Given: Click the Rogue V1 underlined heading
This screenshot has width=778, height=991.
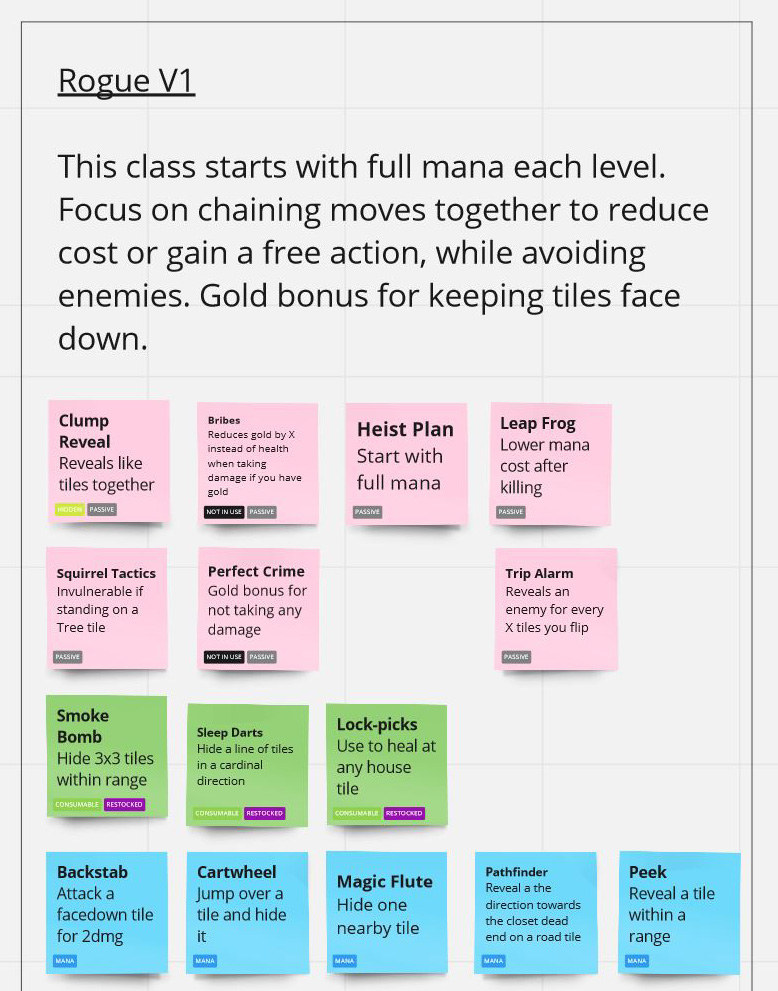Looking at the screenshot, I should (x=126, y=81).
